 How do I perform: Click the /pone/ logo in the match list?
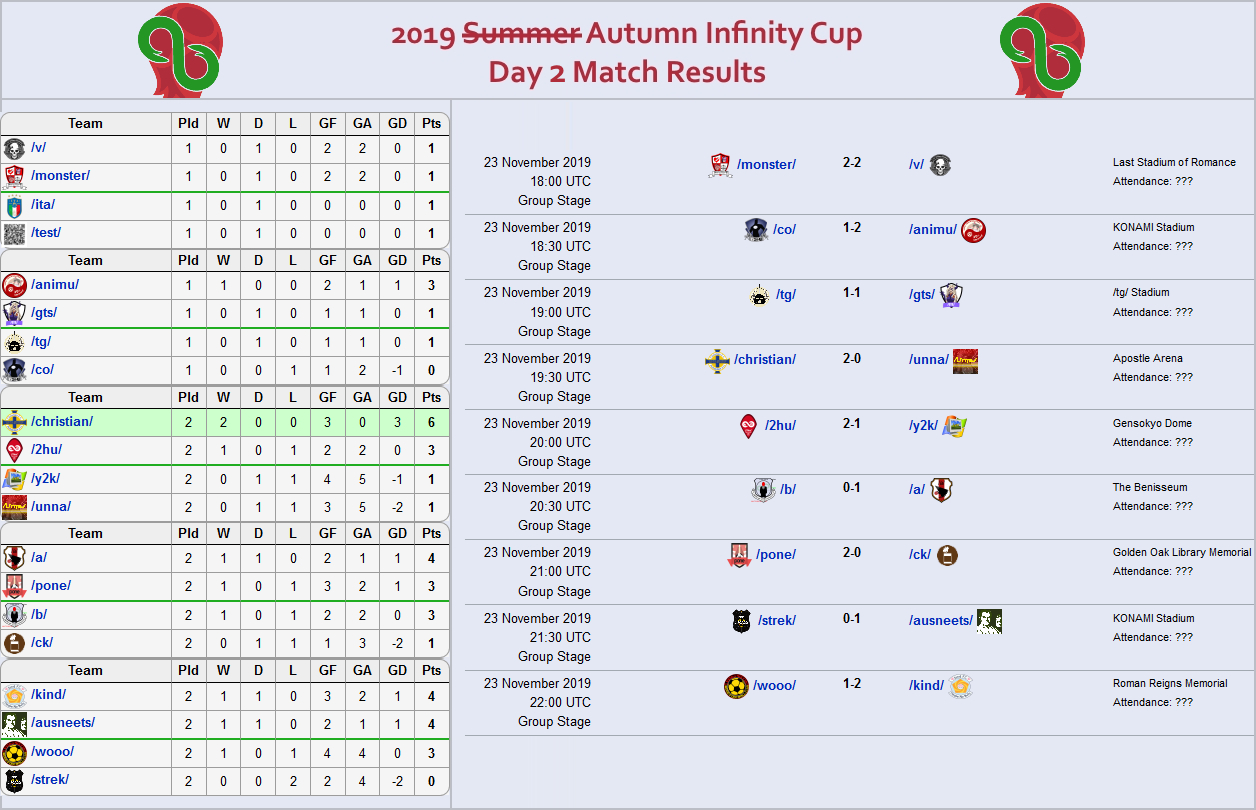739,556
